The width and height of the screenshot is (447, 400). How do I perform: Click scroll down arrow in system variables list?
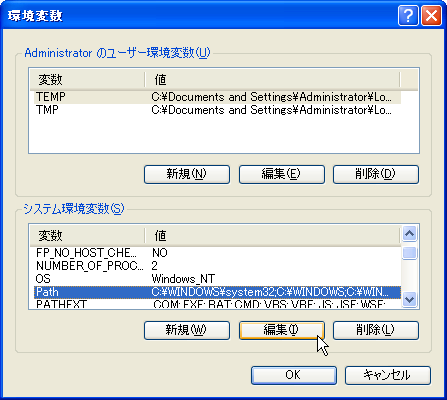[x=409, y=300]
